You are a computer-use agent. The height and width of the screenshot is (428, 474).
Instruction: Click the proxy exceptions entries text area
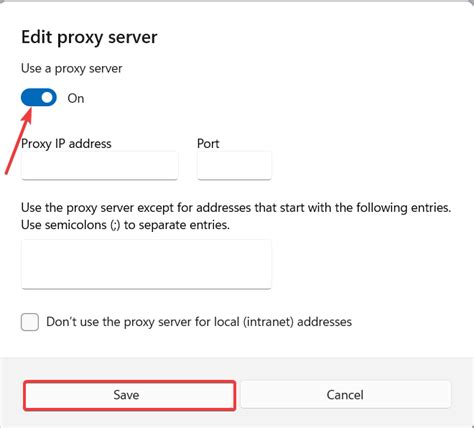click(x=146, y=264)
